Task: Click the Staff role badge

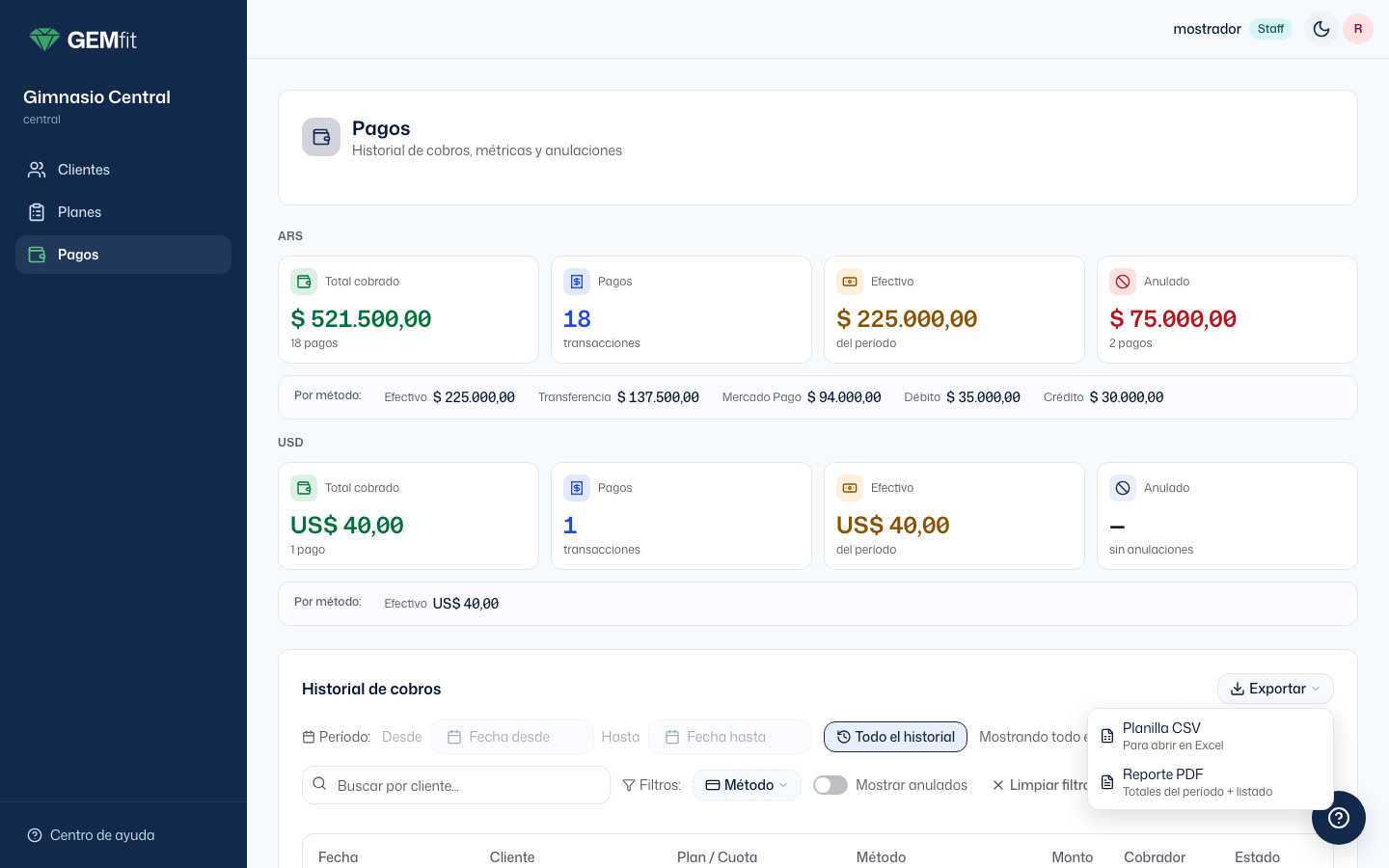Action: point(1270,29)
